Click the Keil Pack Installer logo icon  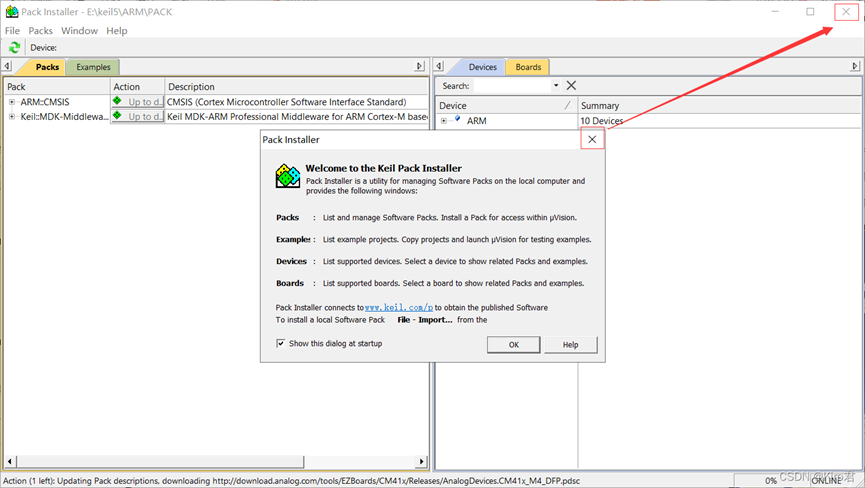pyautogui.click(x=288, y=177)
